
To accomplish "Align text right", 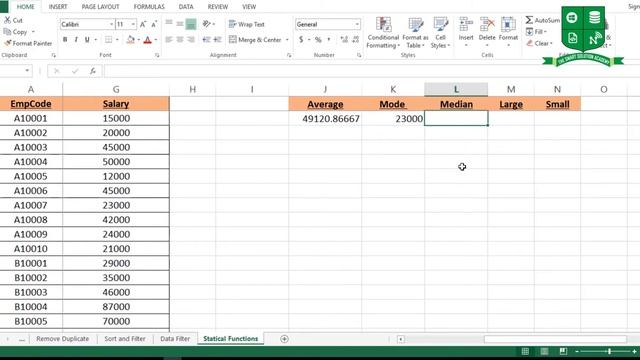I will [x=191, y=40].
